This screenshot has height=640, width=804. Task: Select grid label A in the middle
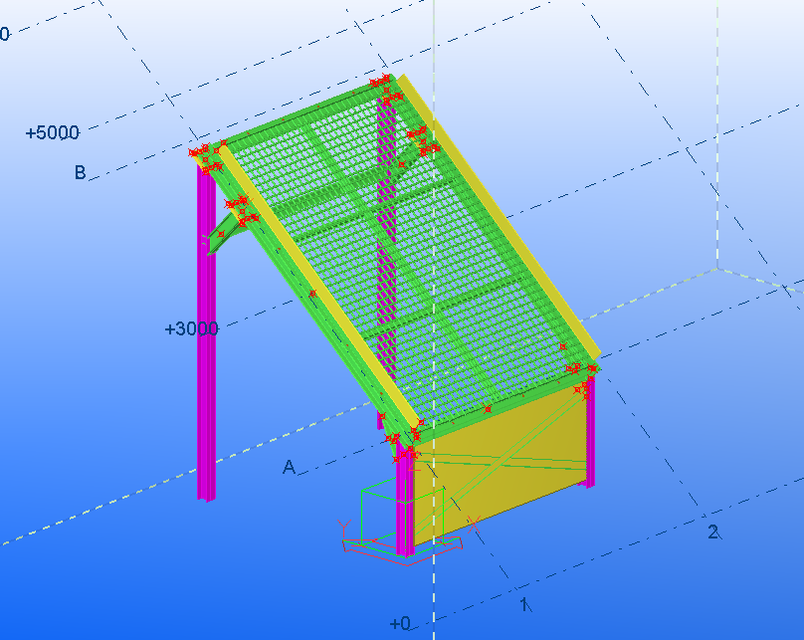click(x=289, y=465)
